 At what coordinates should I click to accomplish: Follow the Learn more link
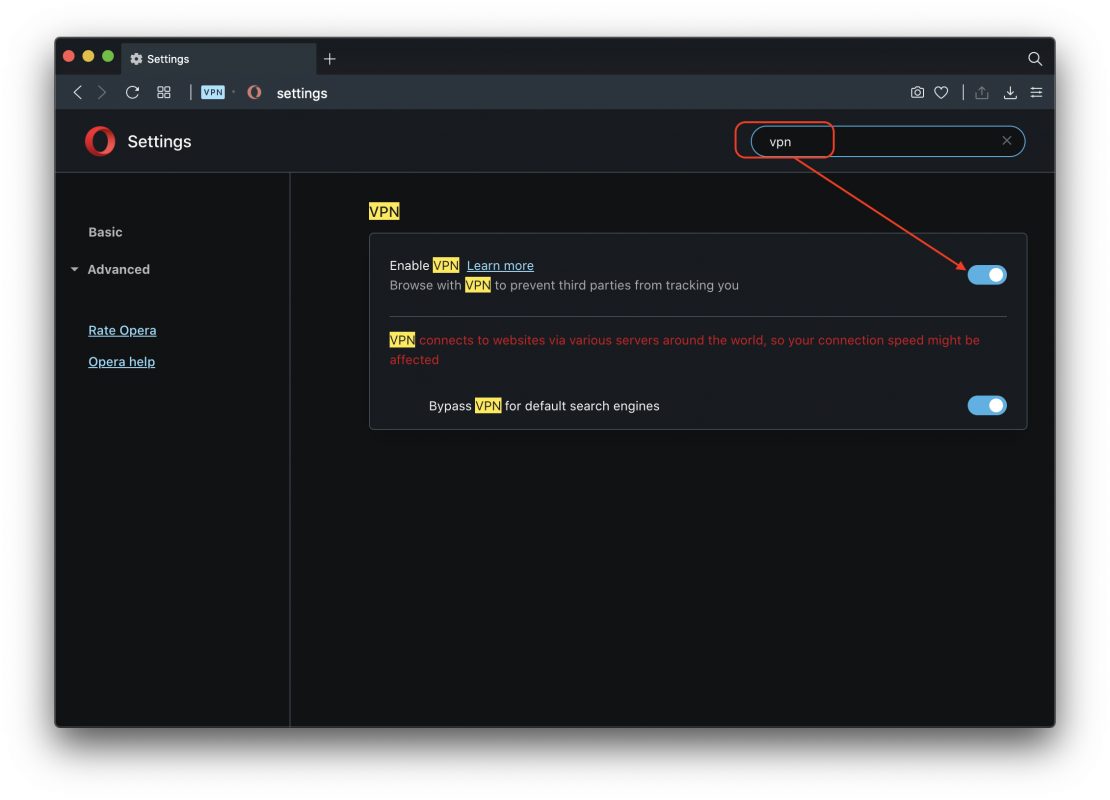pos(500,265)
